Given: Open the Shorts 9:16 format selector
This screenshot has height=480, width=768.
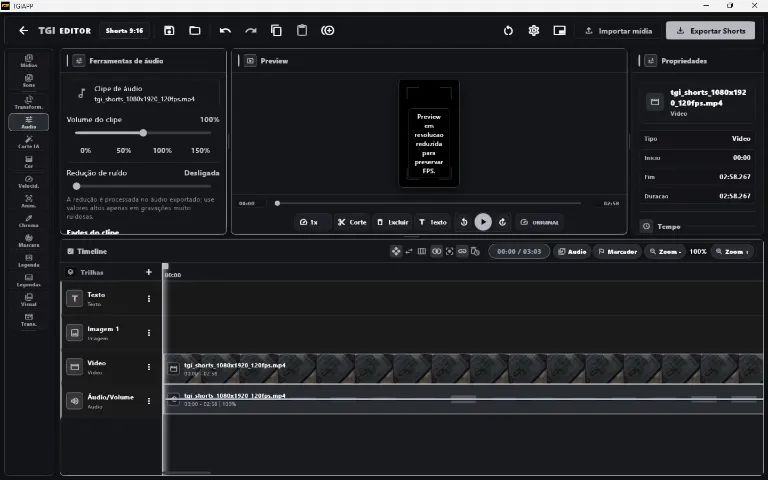Looking at the screenshot, I should [124, 30].
